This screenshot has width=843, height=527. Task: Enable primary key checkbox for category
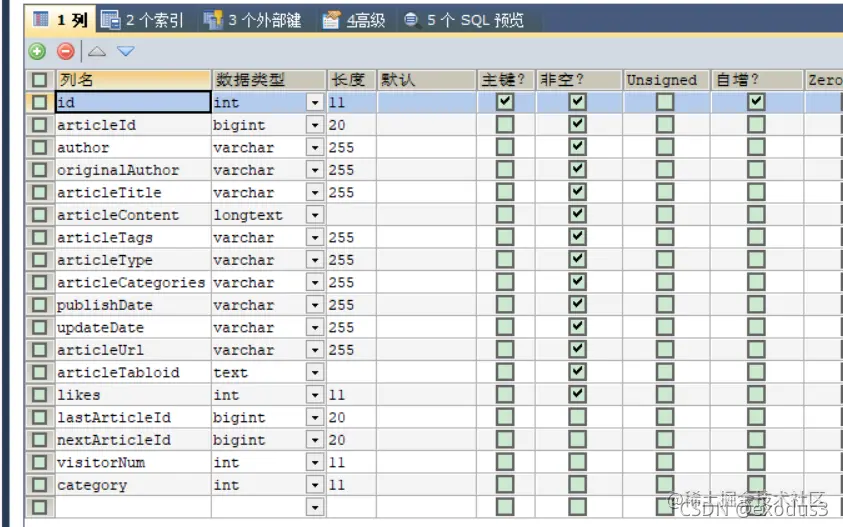coord(505,485)
